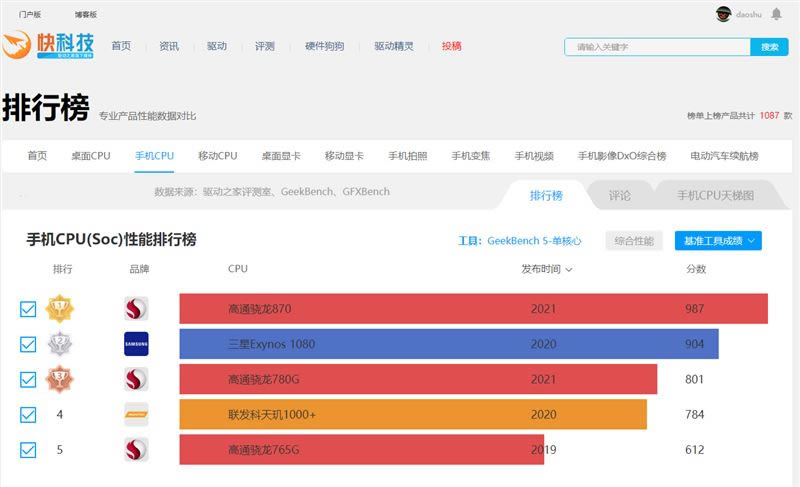
Task: Click the Samsung brand logo
Action: click(x=136, y=344)
